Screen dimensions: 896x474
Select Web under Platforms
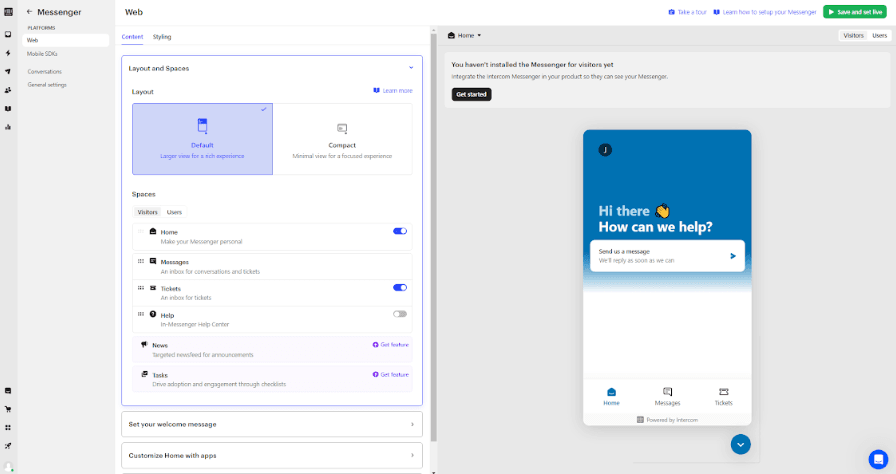(66, 40)
